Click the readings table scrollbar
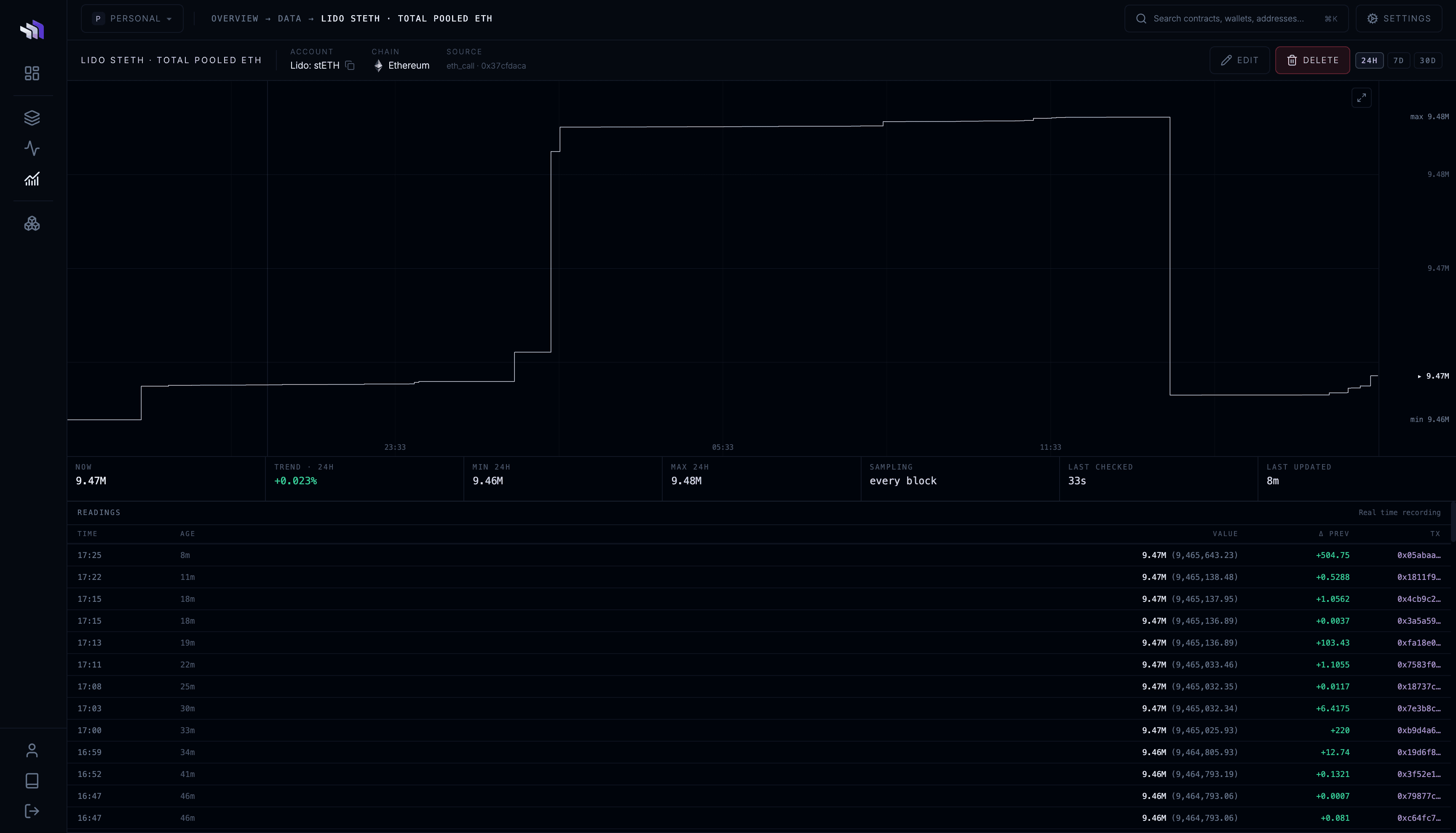The image size is (1456, 833). tap(1453, 522)
